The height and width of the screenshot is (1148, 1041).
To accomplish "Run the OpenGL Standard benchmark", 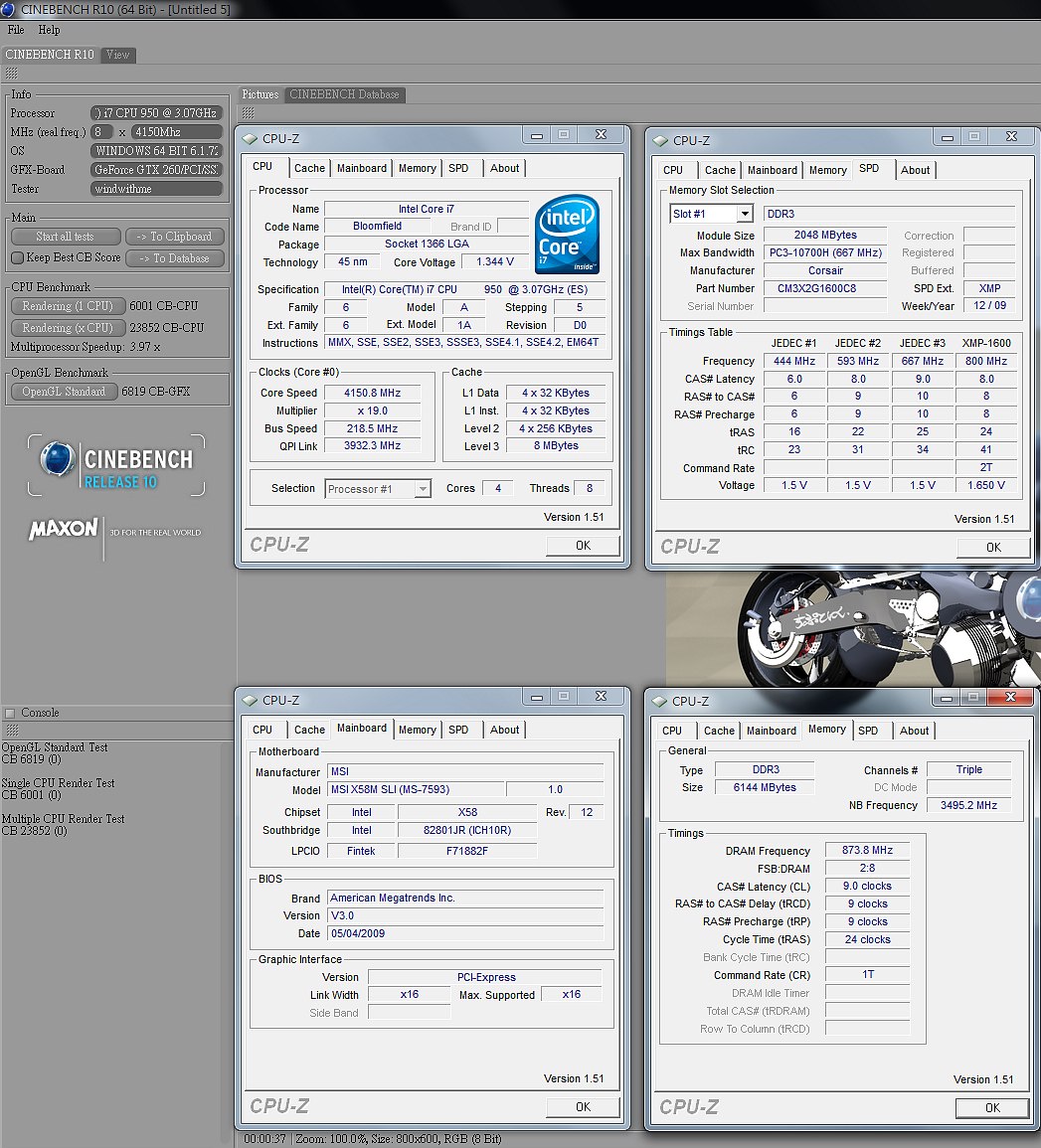I will coord(64,392).
